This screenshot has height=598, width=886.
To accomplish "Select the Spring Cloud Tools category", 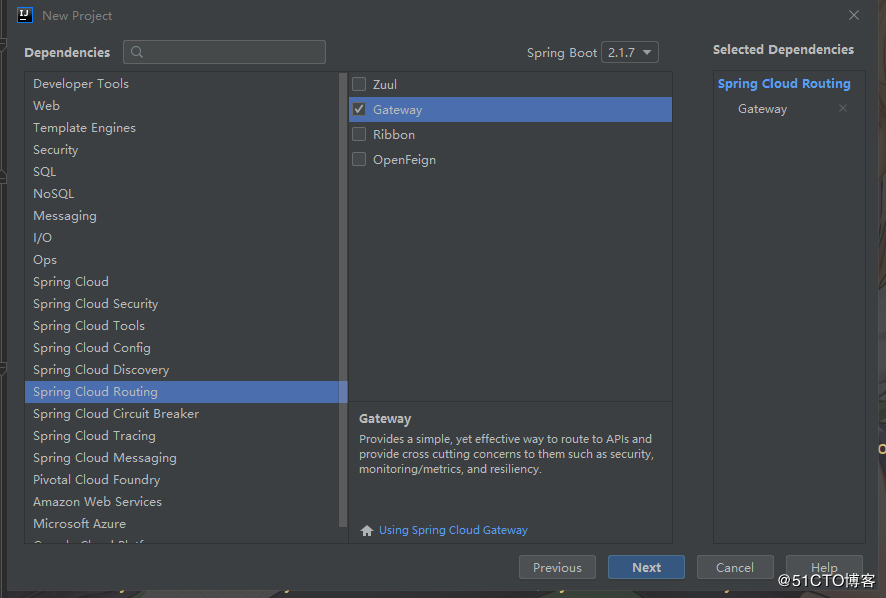I will coord(182,326).
